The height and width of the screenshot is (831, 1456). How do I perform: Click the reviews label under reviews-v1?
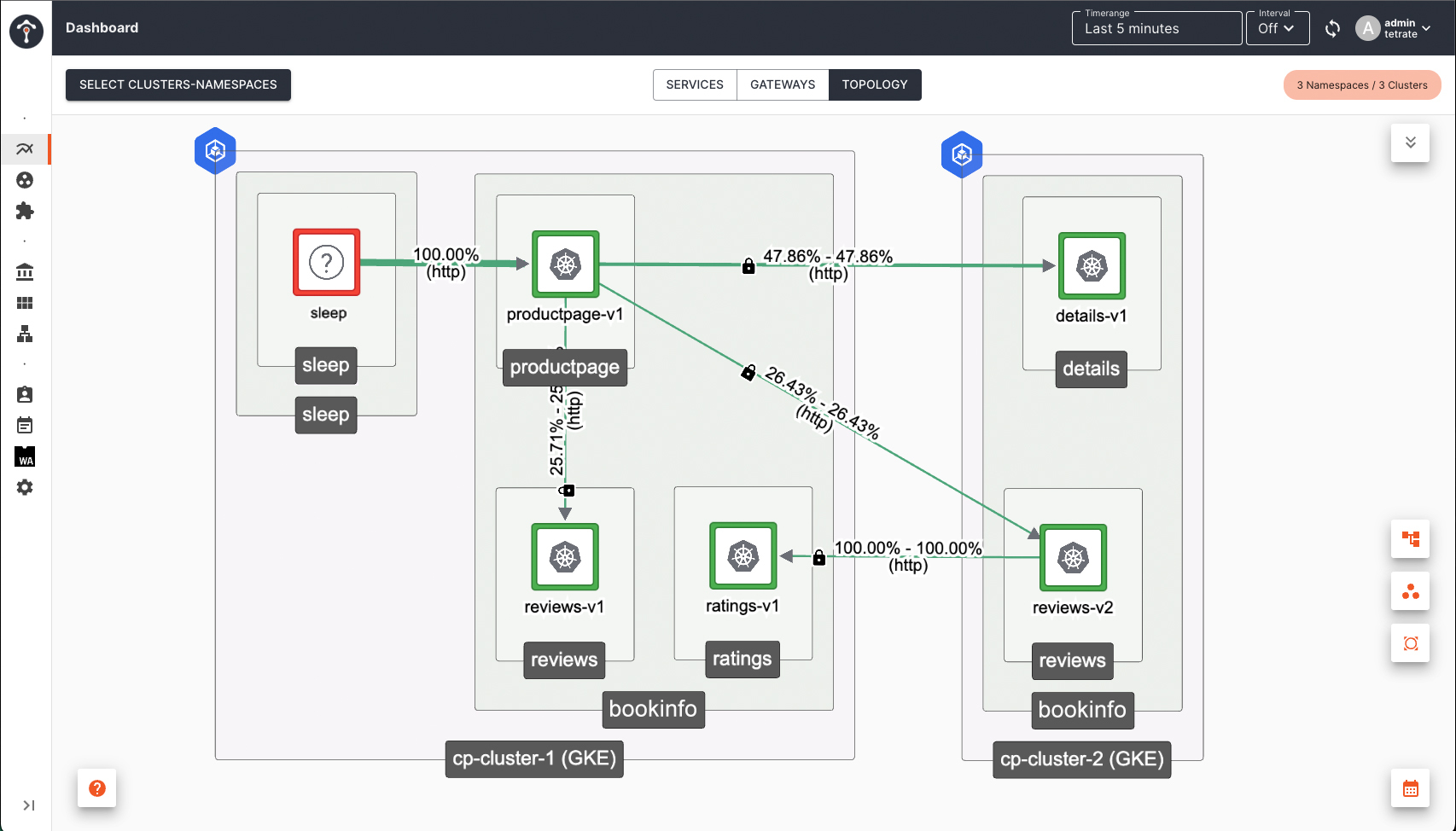[564, 660]
